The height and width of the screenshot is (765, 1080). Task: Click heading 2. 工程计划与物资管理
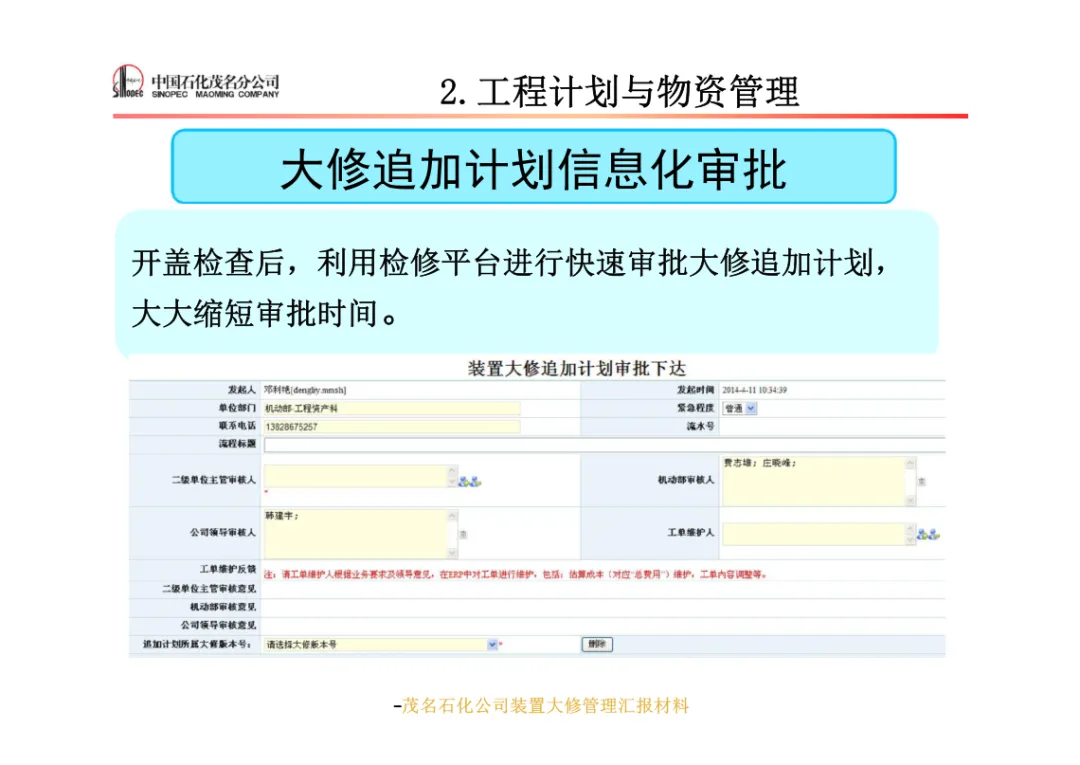pyautogui.click(x=619, y=92)
